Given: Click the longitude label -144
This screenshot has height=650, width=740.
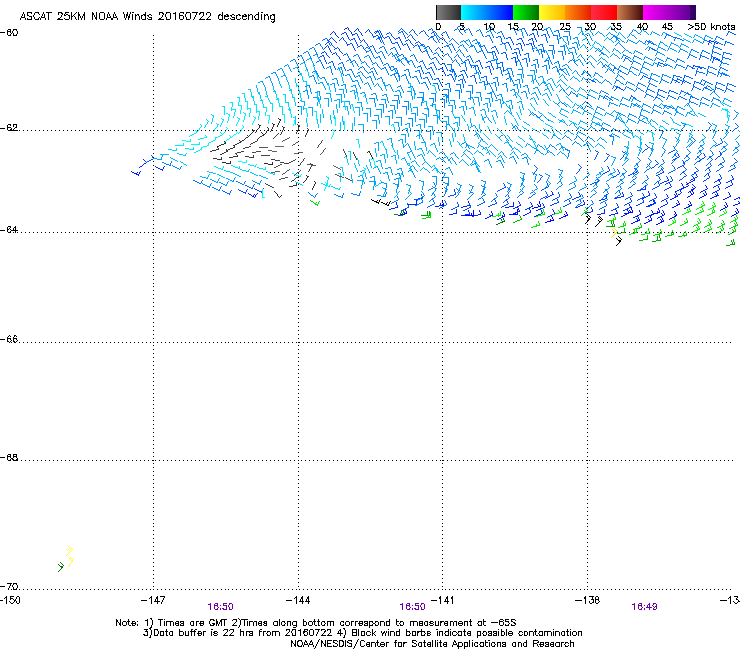Looking at the screenshot, I should pos(298,600).
